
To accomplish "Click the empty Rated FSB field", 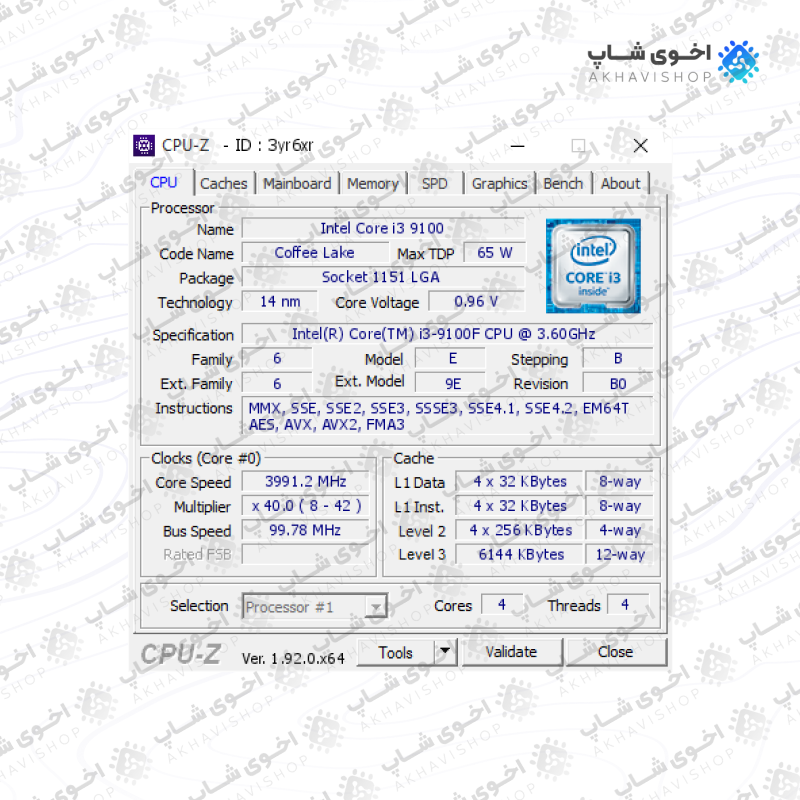I will (x=306, y=555).
